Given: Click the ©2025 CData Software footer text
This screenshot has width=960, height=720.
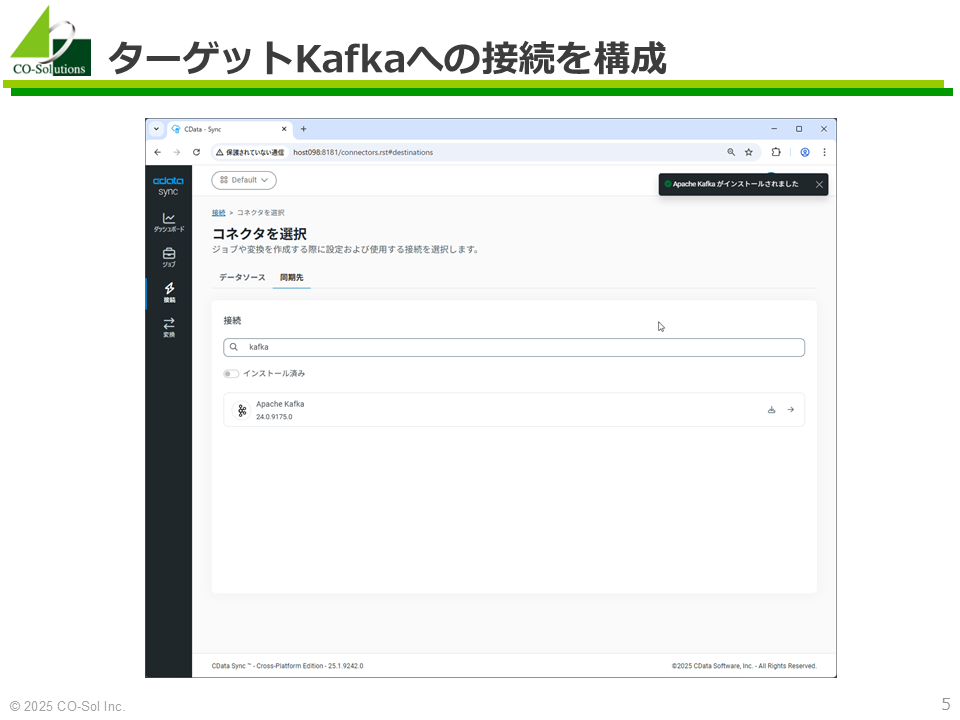Looking at the screenshot, I should [744, 666].
